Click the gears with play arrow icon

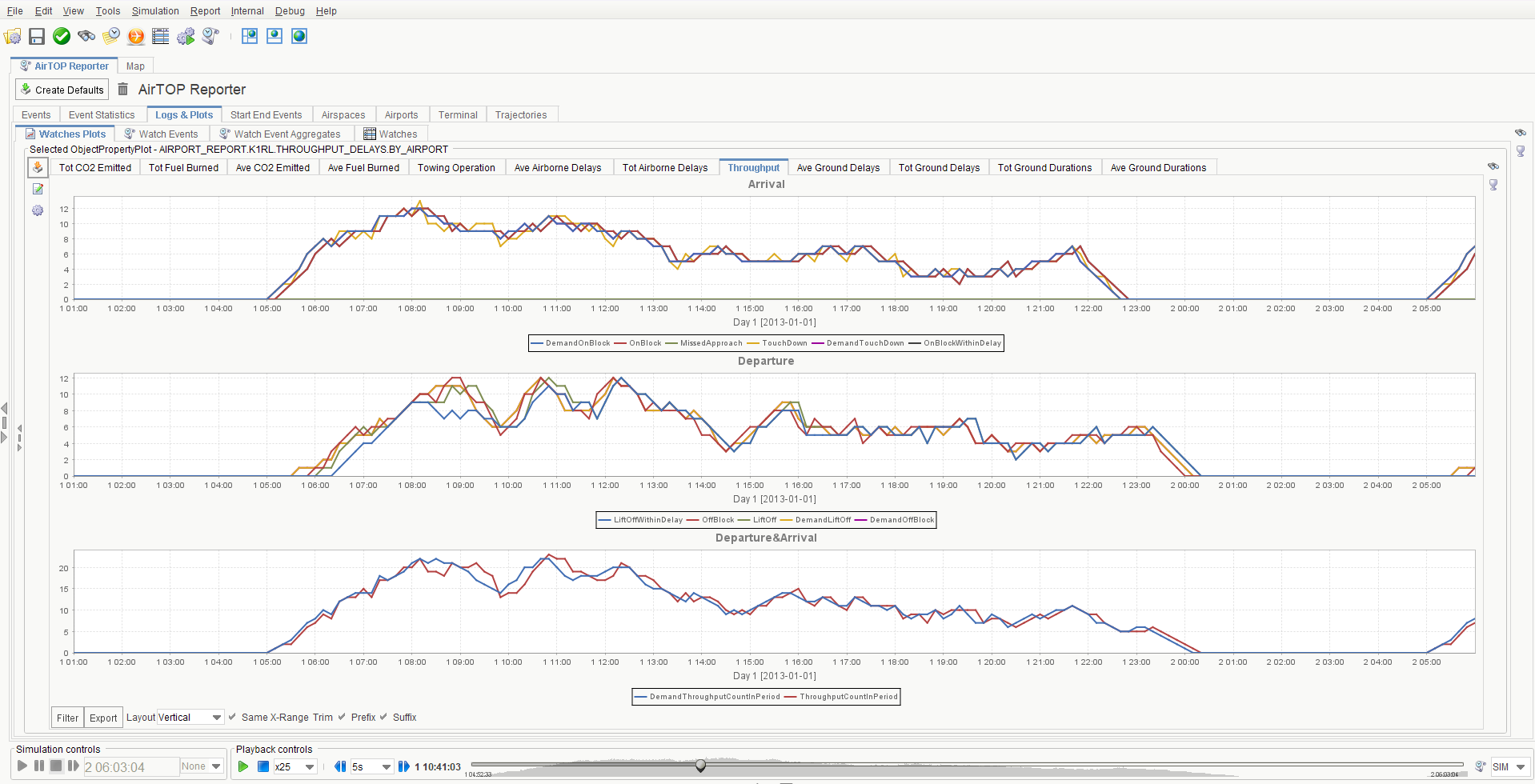186,36
